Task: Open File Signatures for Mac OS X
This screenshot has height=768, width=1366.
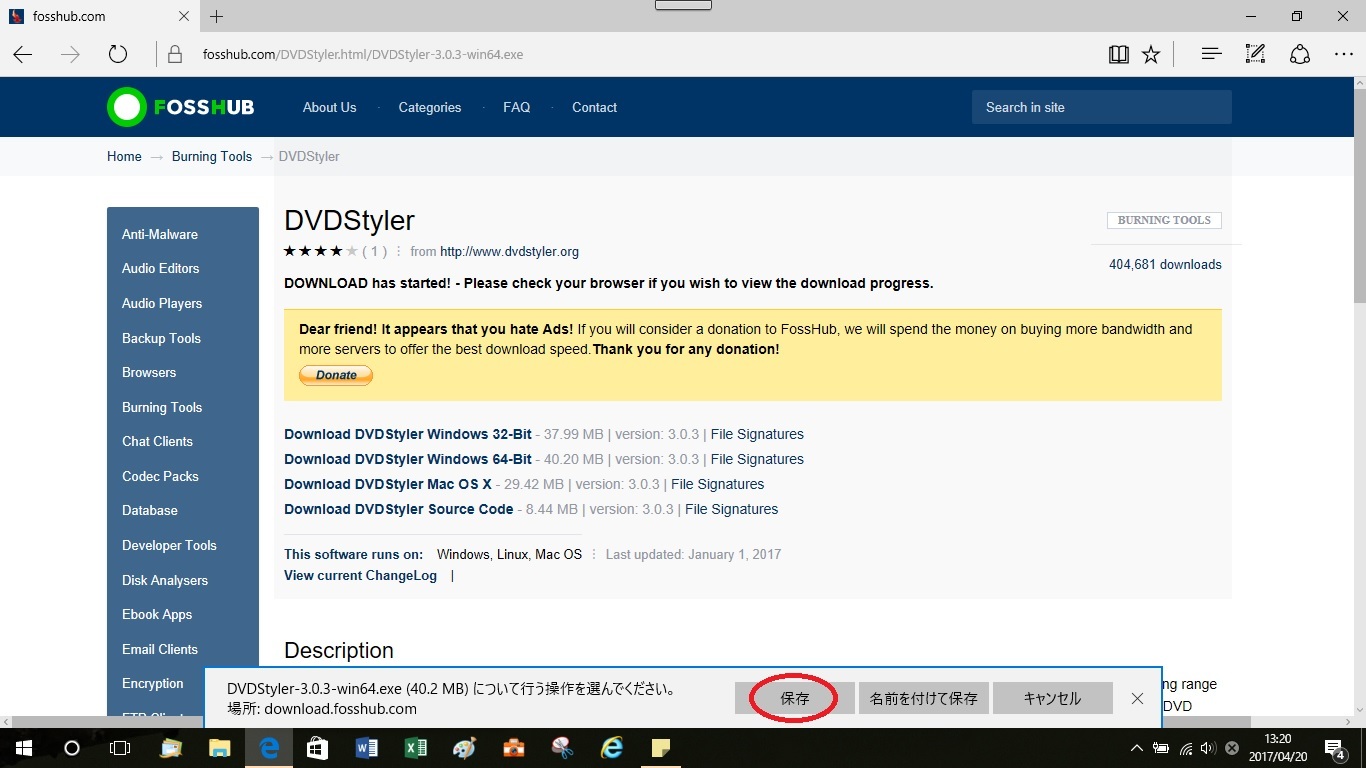Action: point(717,484)
